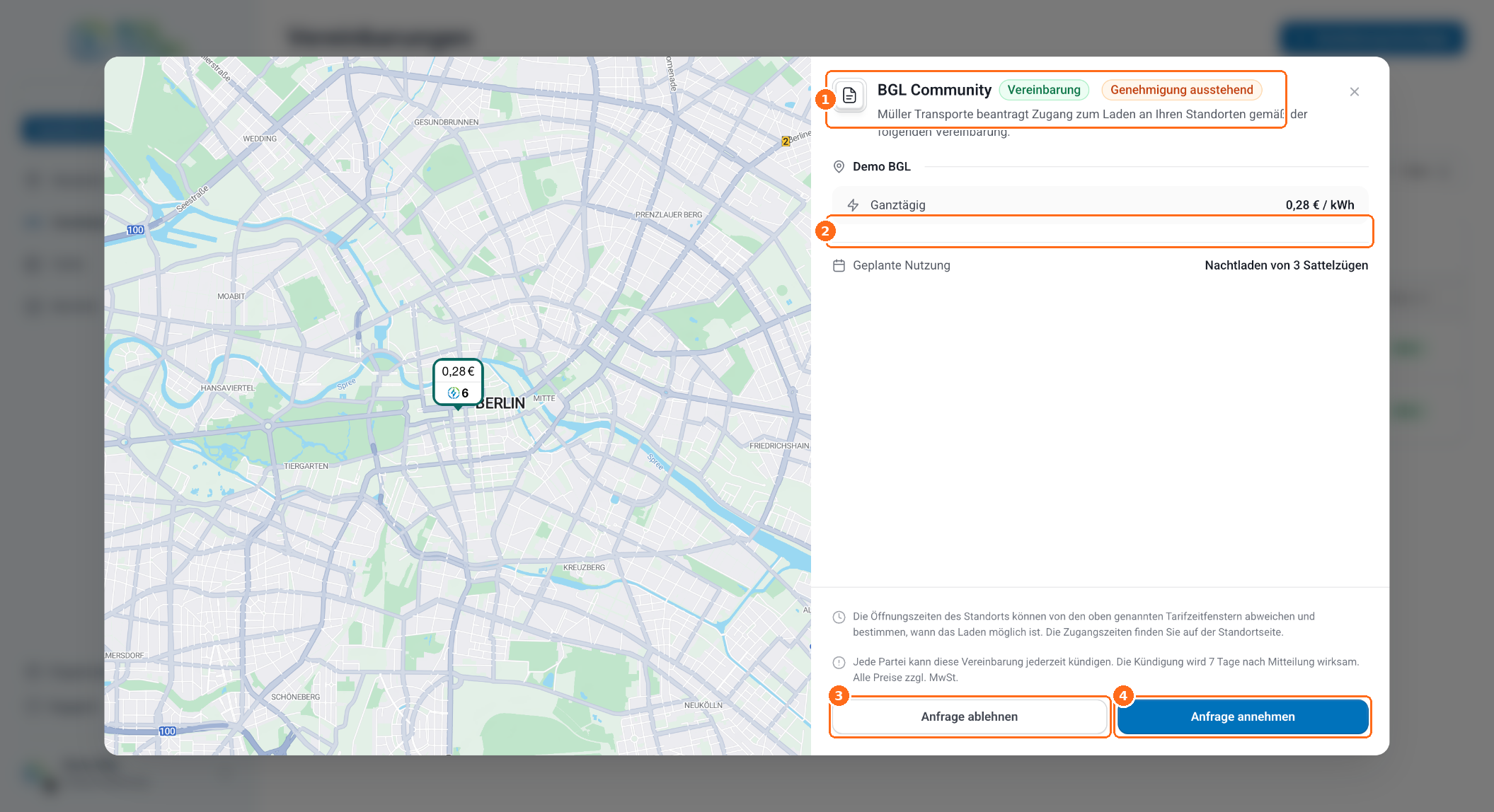Click the Demo BGL location name
This screenshot has height=812, width=1494.
[x=881, y=167]
